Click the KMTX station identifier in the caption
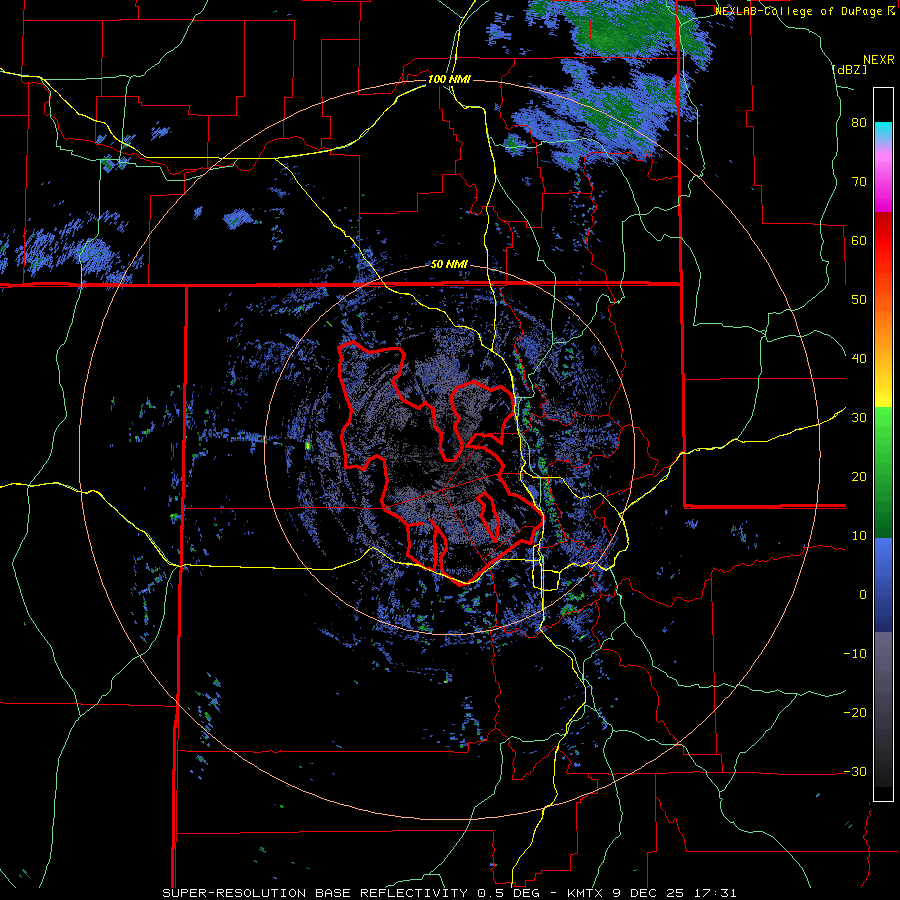Screen dimensions: 900x900 pos(587,893)
